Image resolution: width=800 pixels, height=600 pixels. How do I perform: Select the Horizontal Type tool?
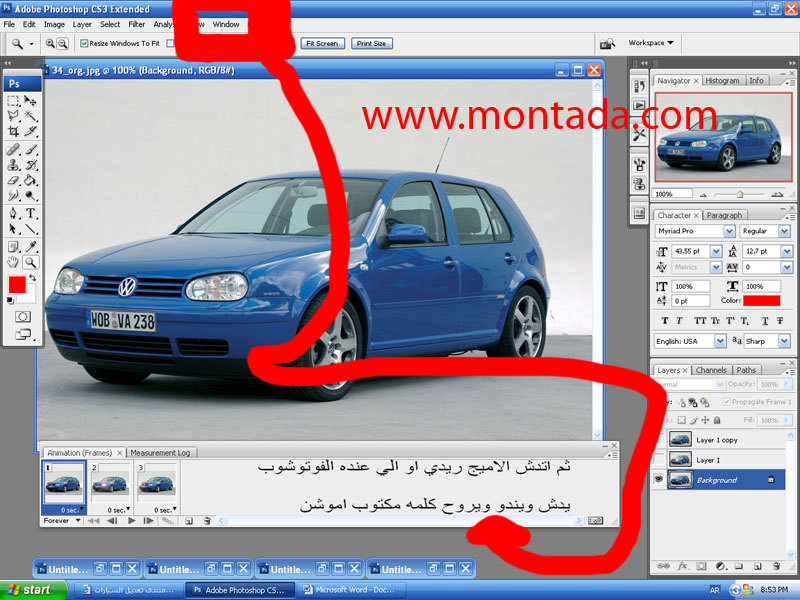click(x=31, y=213)
